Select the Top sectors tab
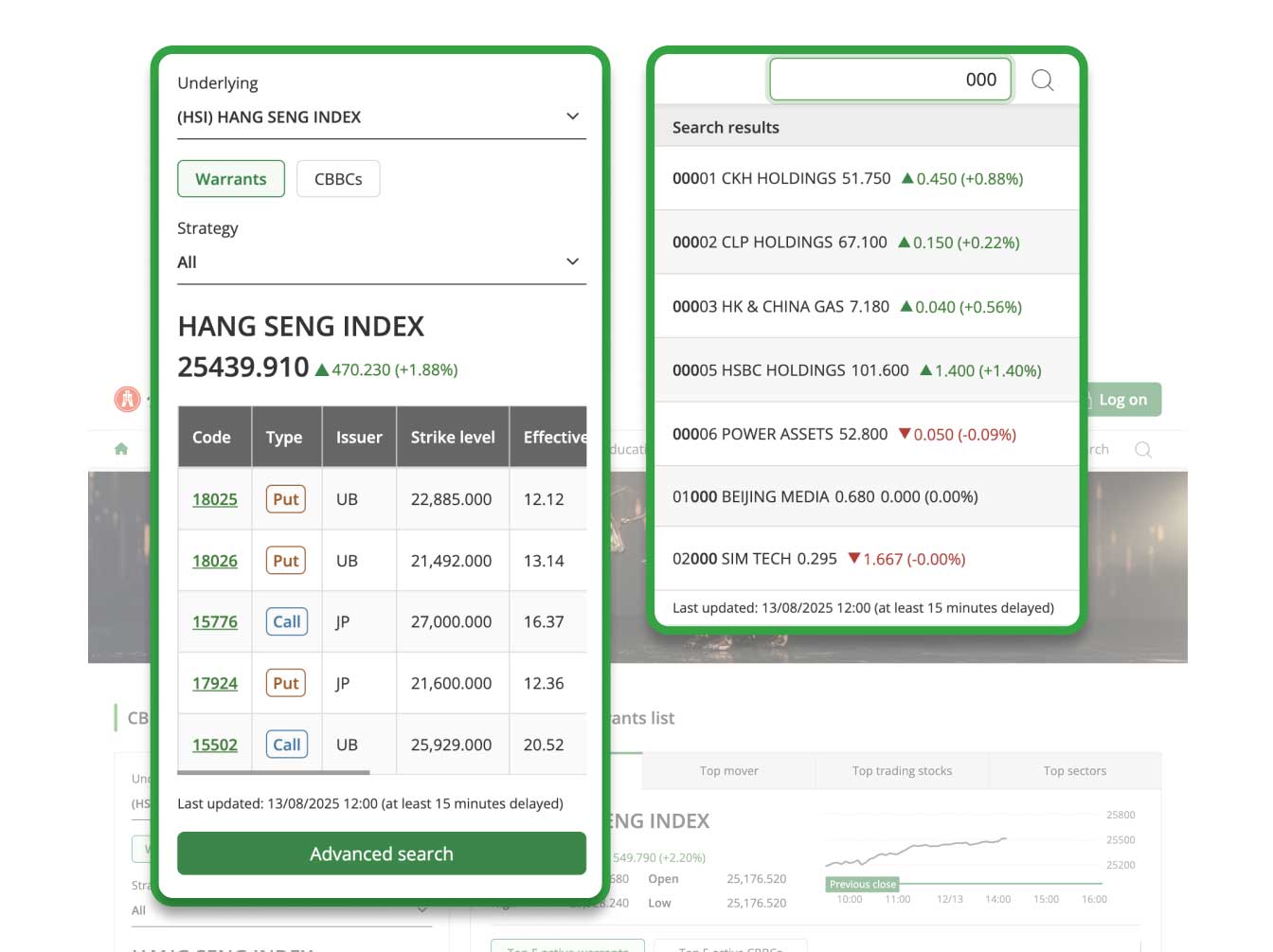The height and width of the screenshot is (952, 1273). point(1074,771)
